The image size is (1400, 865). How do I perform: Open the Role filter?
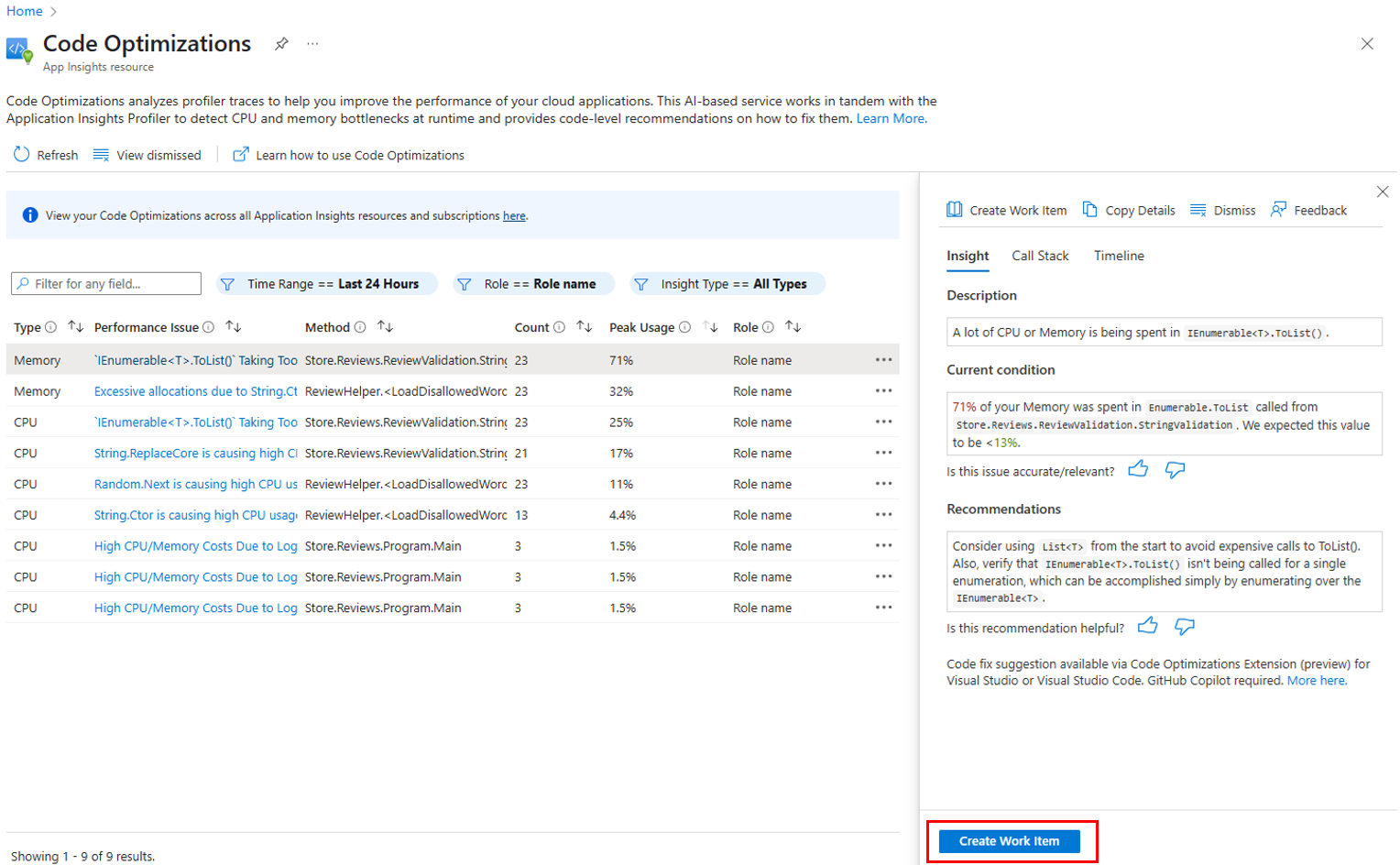point(531,283)
